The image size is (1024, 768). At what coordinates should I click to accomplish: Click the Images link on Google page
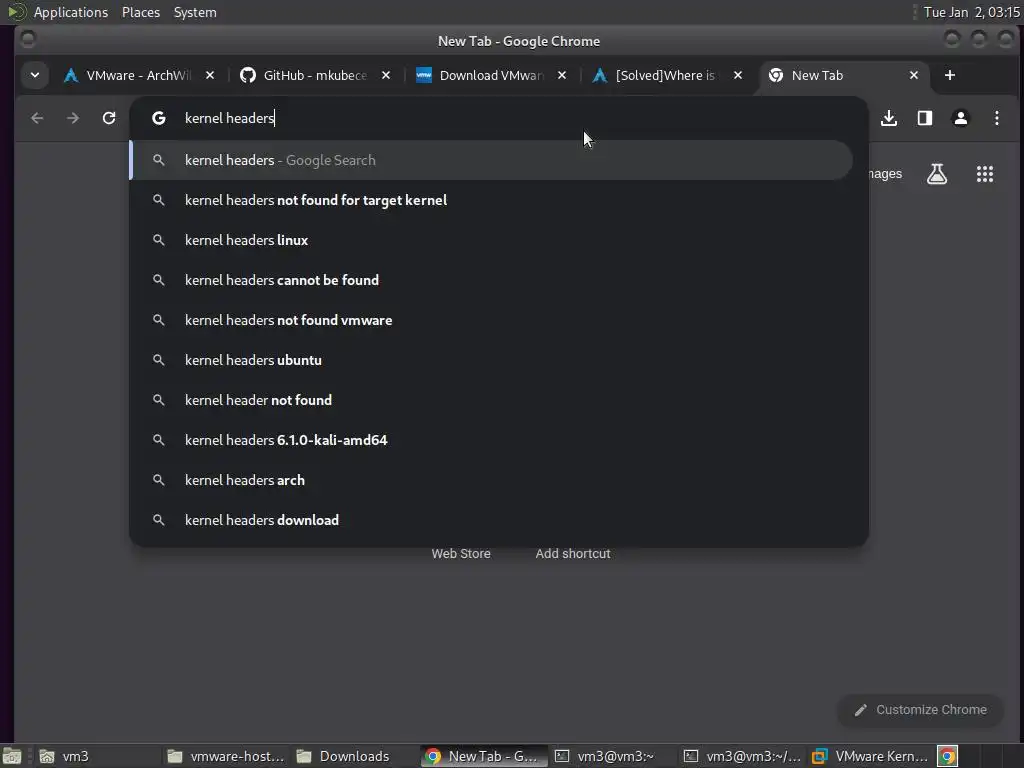[886, 174]
